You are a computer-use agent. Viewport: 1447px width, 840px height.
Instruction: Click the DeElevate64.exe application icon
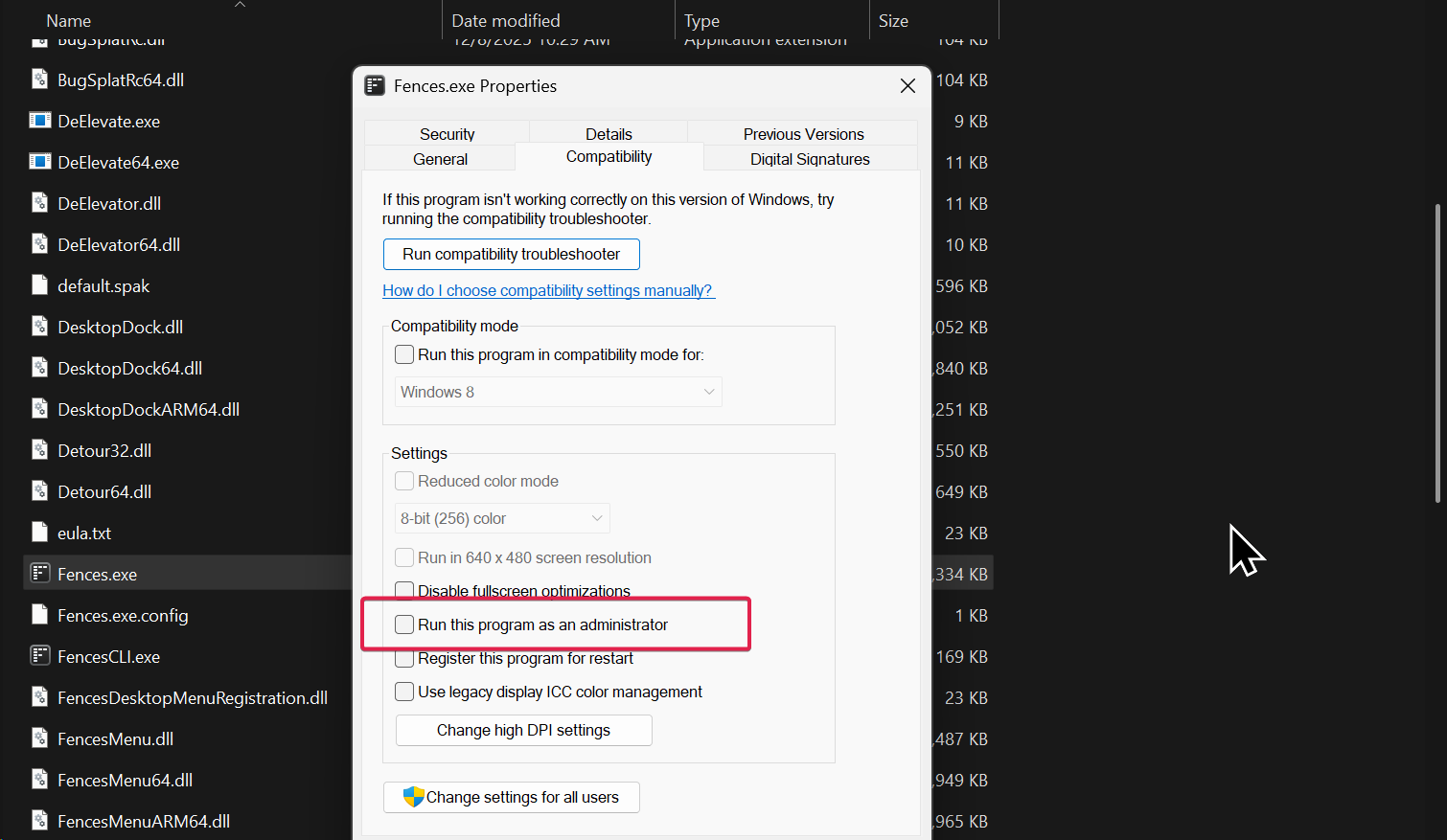click(x=39, y=162)
